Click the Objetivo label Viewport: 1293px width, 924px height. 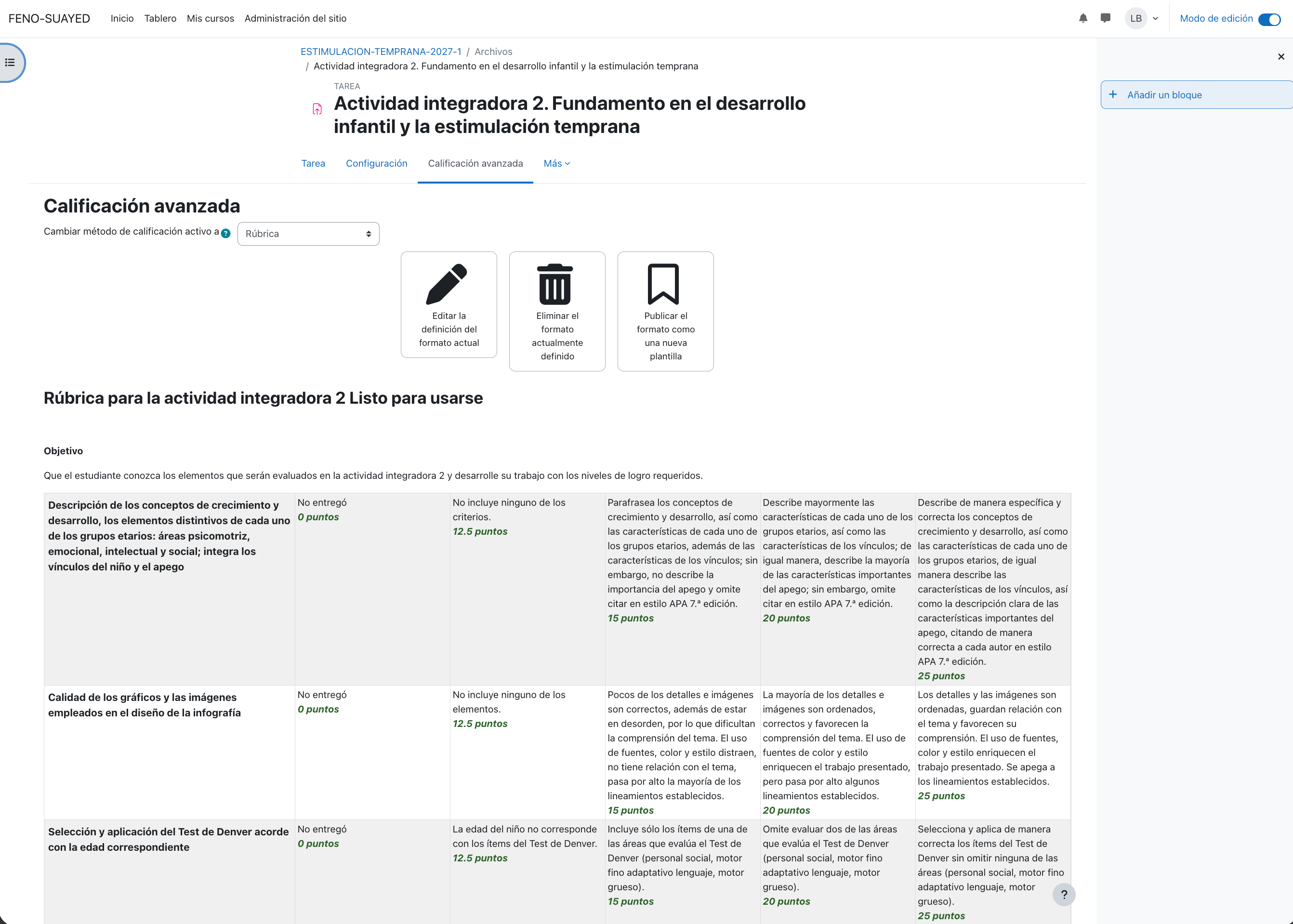coord(63,450)
